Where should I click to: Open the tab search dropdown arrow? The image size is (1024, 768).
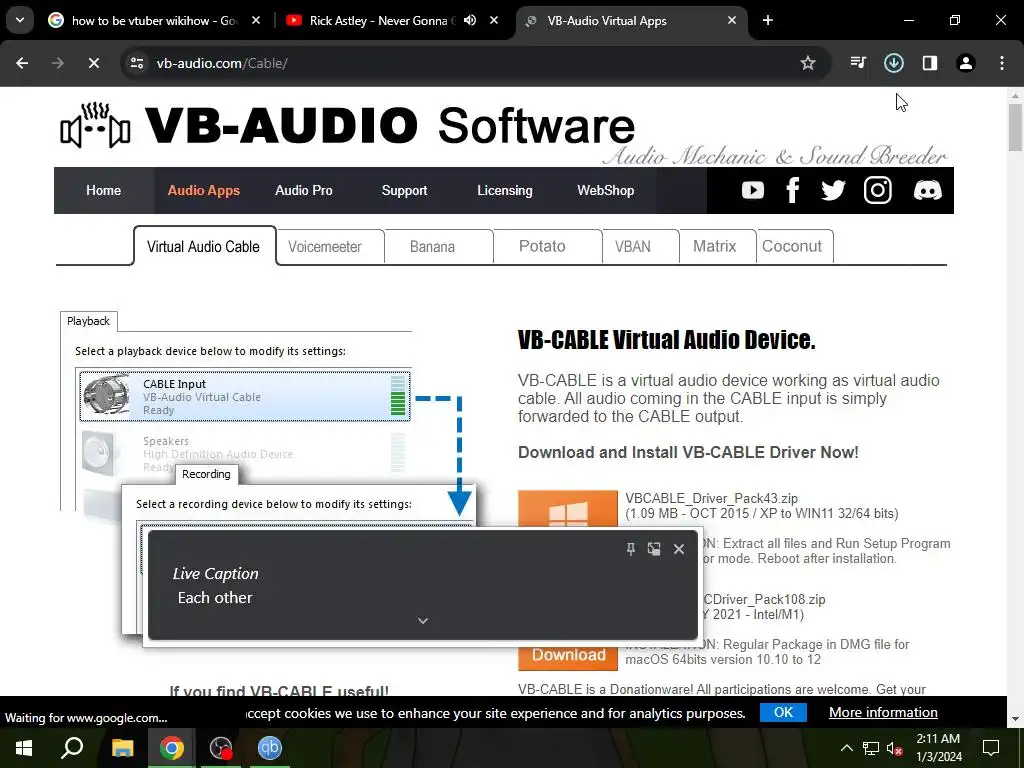20,20
